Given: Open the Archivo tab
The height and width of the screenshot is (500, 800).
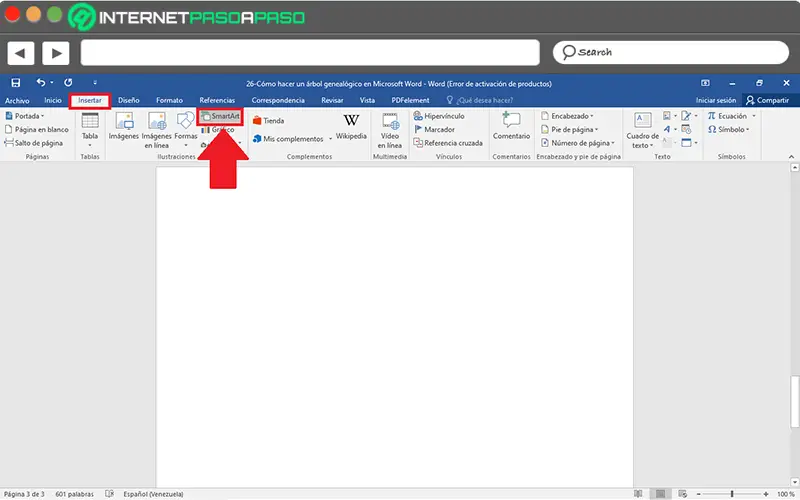Looking at the screenshot, I should (x=17, y=101).
